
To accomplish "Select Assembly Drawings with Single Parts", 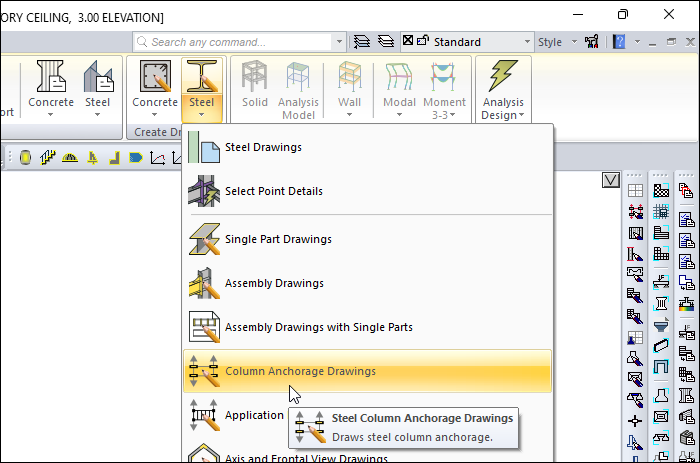I will 318,327.
